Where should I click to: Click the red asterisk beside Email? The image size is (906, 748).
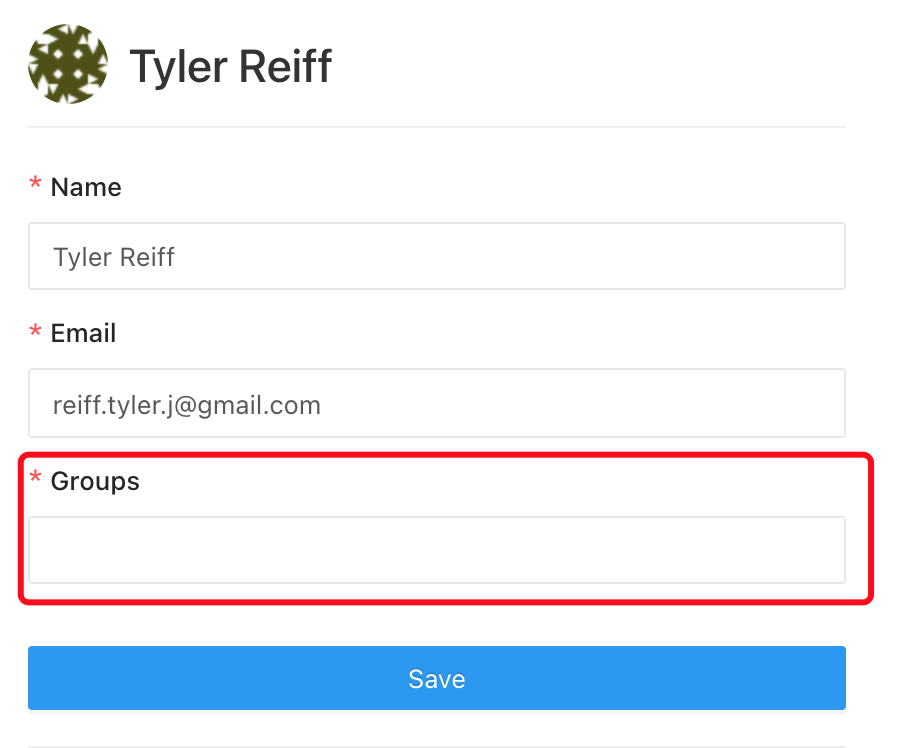tap(35, 331)
